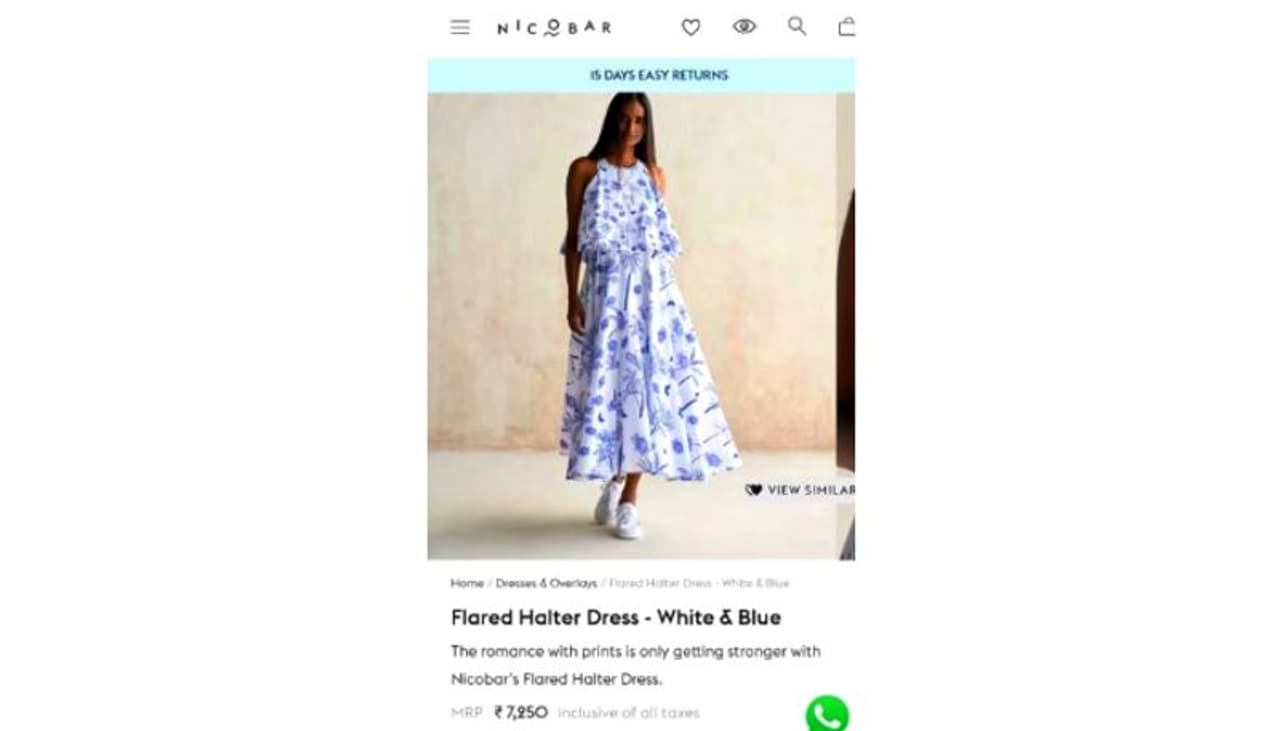
Task: Select the Flared Halter Dress breadcrumb item
Action: coord(699,583)
